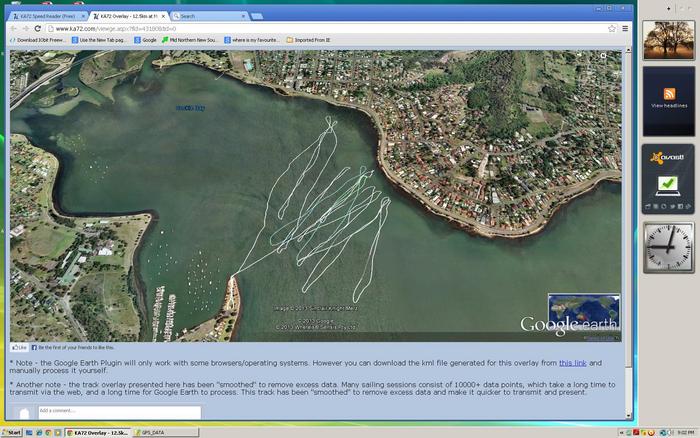Viewport: 700px width, 438px height.
Task: Open the Chrome menu icon
Action: (x=625, y=29)
